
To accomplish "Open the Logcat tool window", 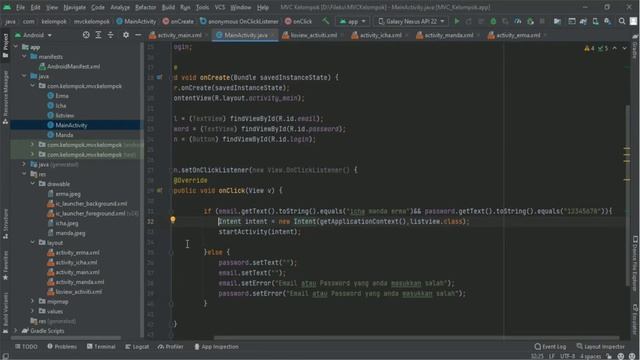I will point(137,347).
